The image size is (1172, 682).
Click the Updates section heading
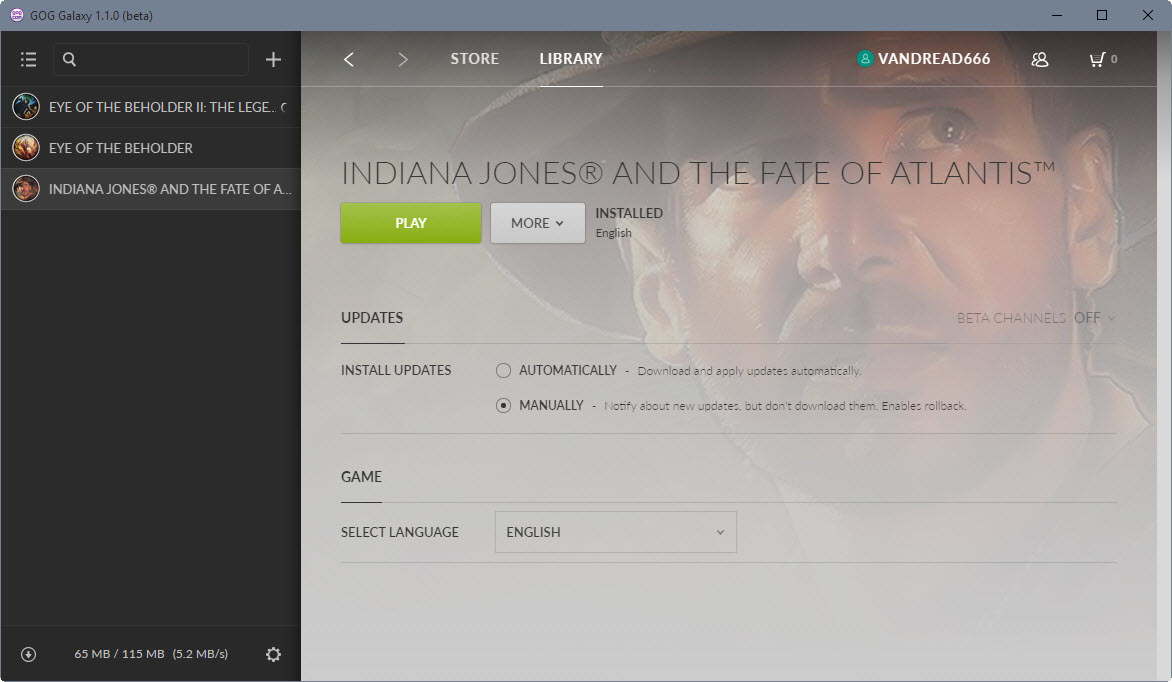click(372, 318)
